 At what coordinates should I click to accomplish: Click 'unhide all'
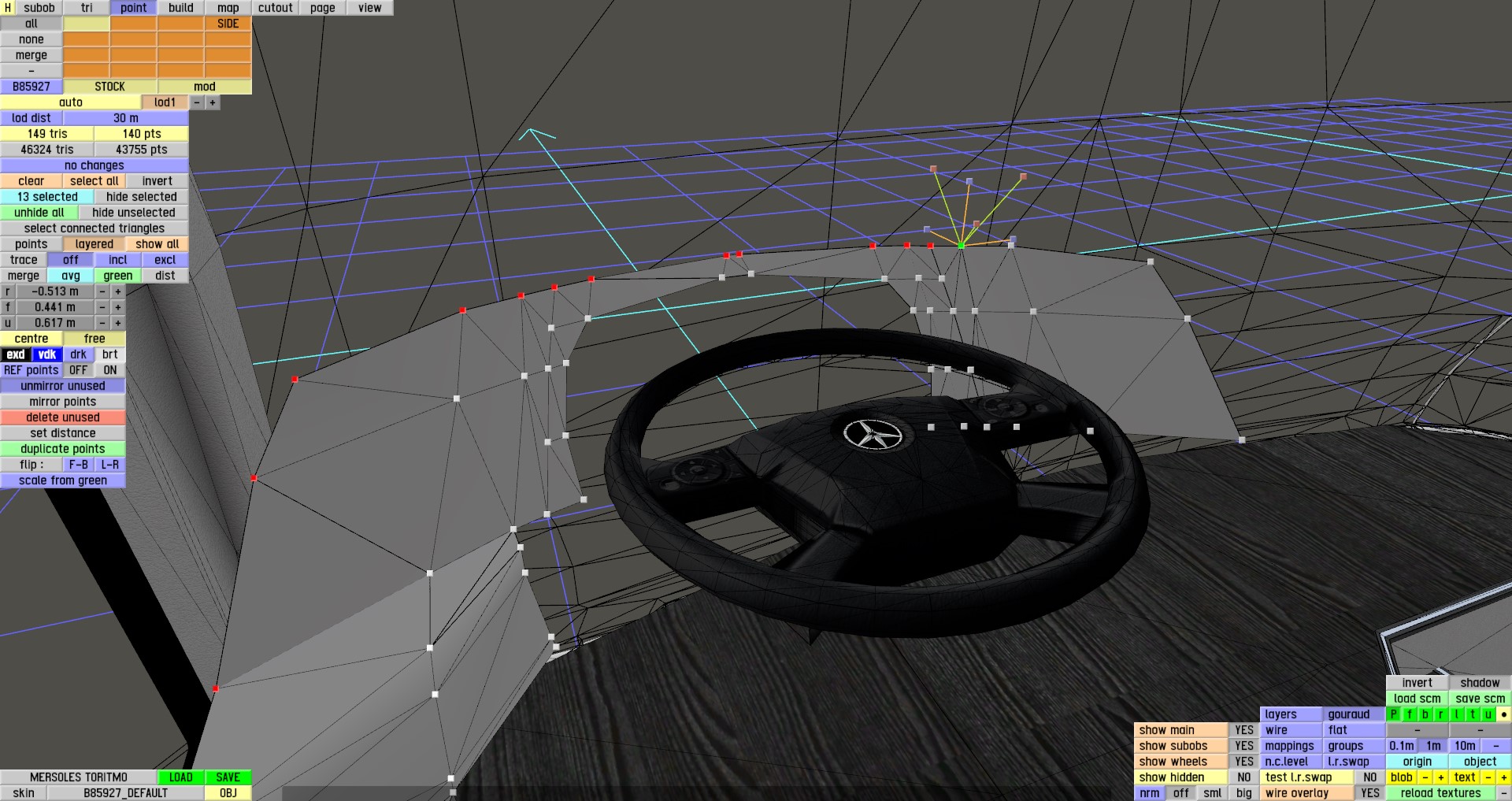(x=39, y=213)
